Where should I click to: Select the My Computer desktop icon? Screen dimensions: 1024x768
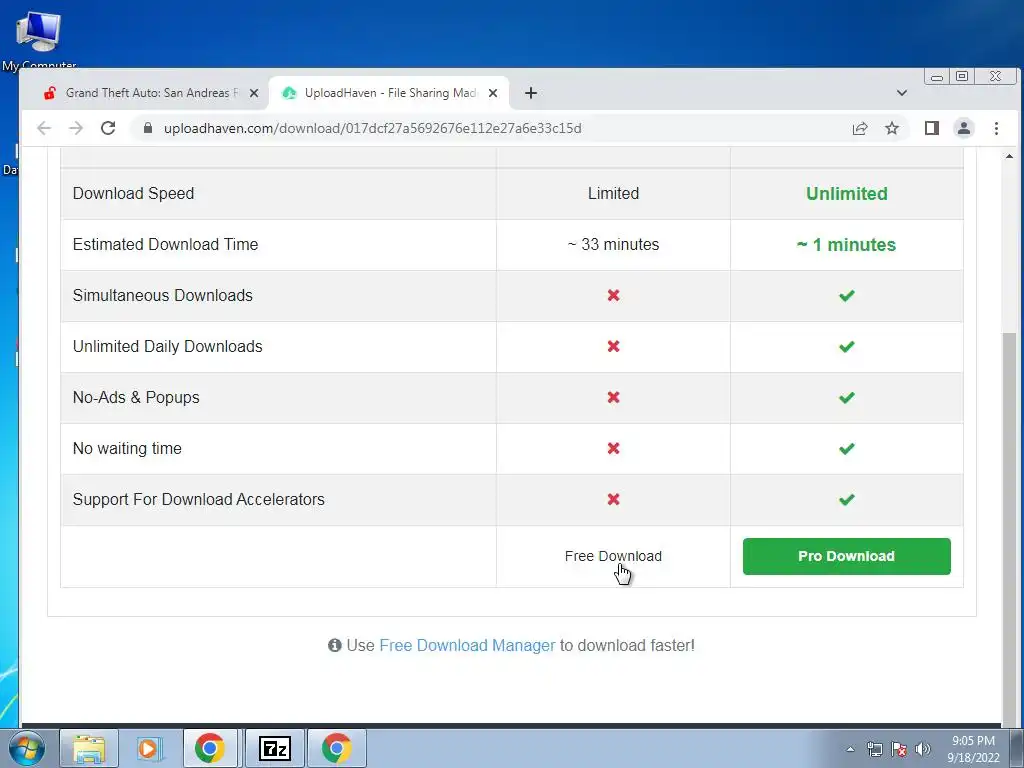click(x=39, y=40)
